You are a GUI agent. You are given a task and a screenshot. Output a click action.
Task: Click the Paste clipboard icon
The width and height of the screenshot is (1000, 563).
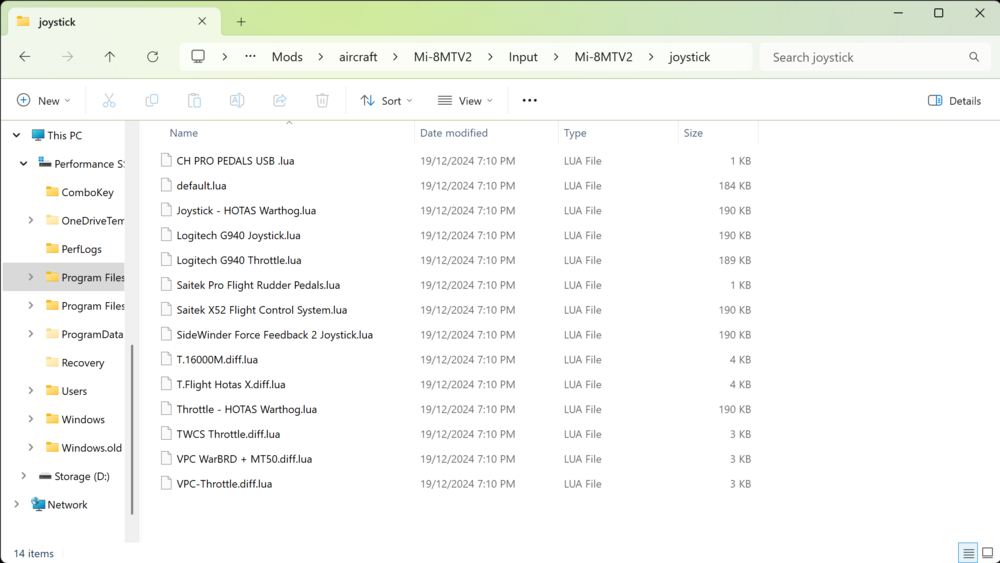coord(195,100)
